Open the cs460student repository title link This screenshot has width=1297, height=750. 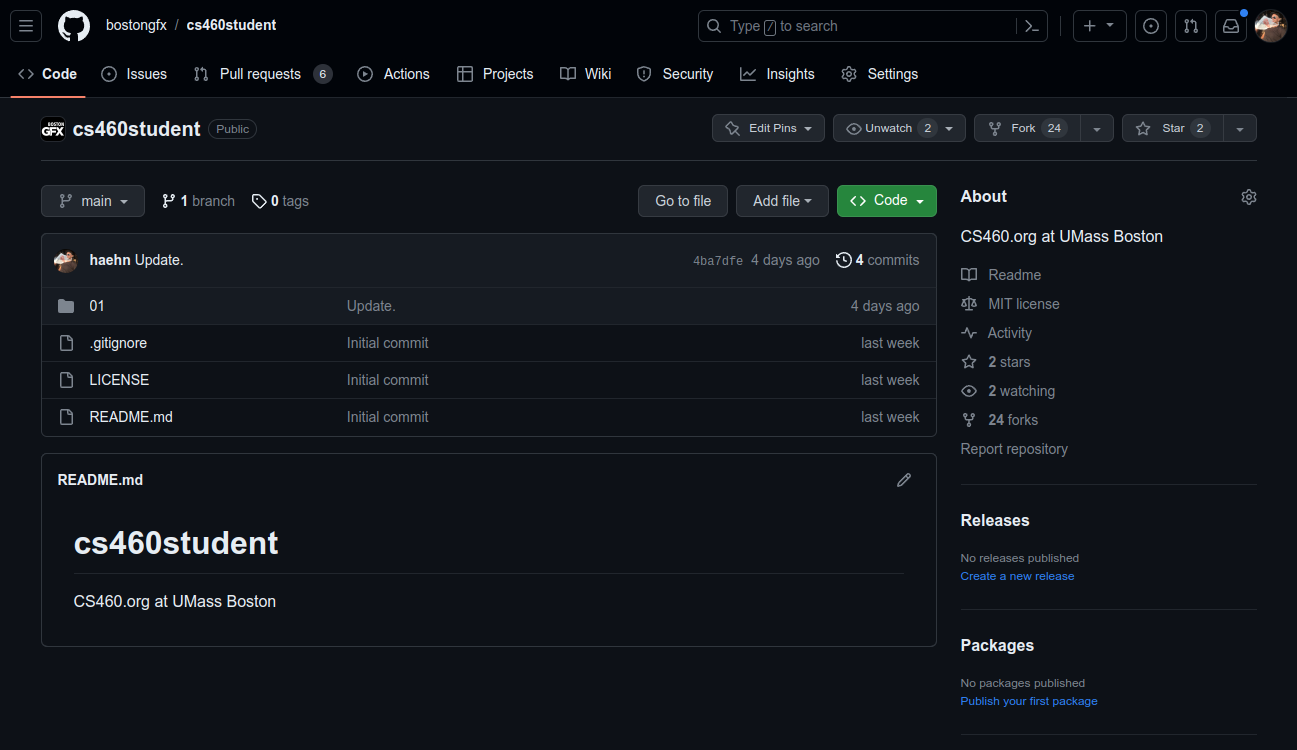pos(137,129)
